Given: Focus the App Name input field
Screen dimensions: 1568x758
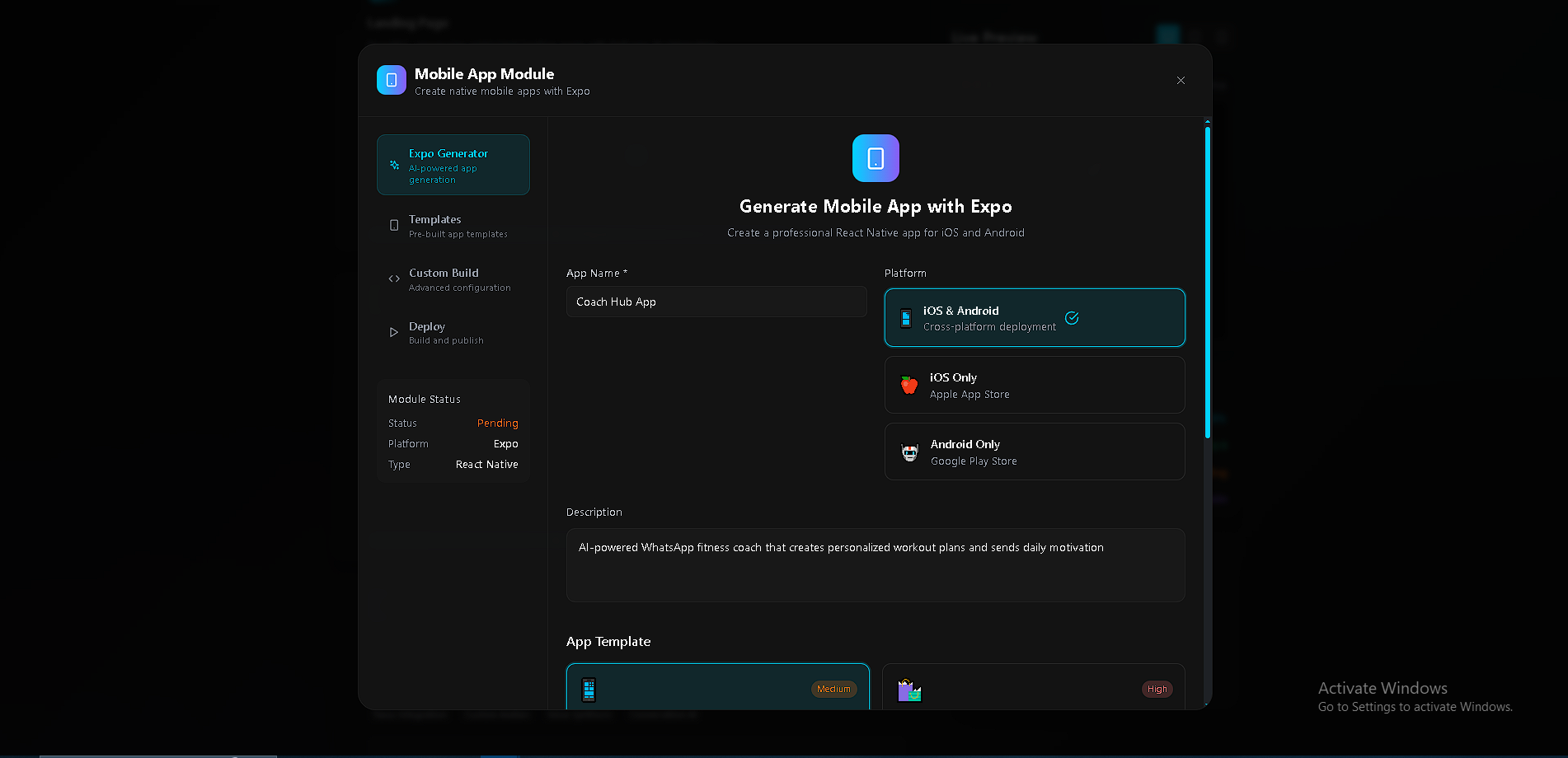Looking at the screenshot, I should coord(716,302).
